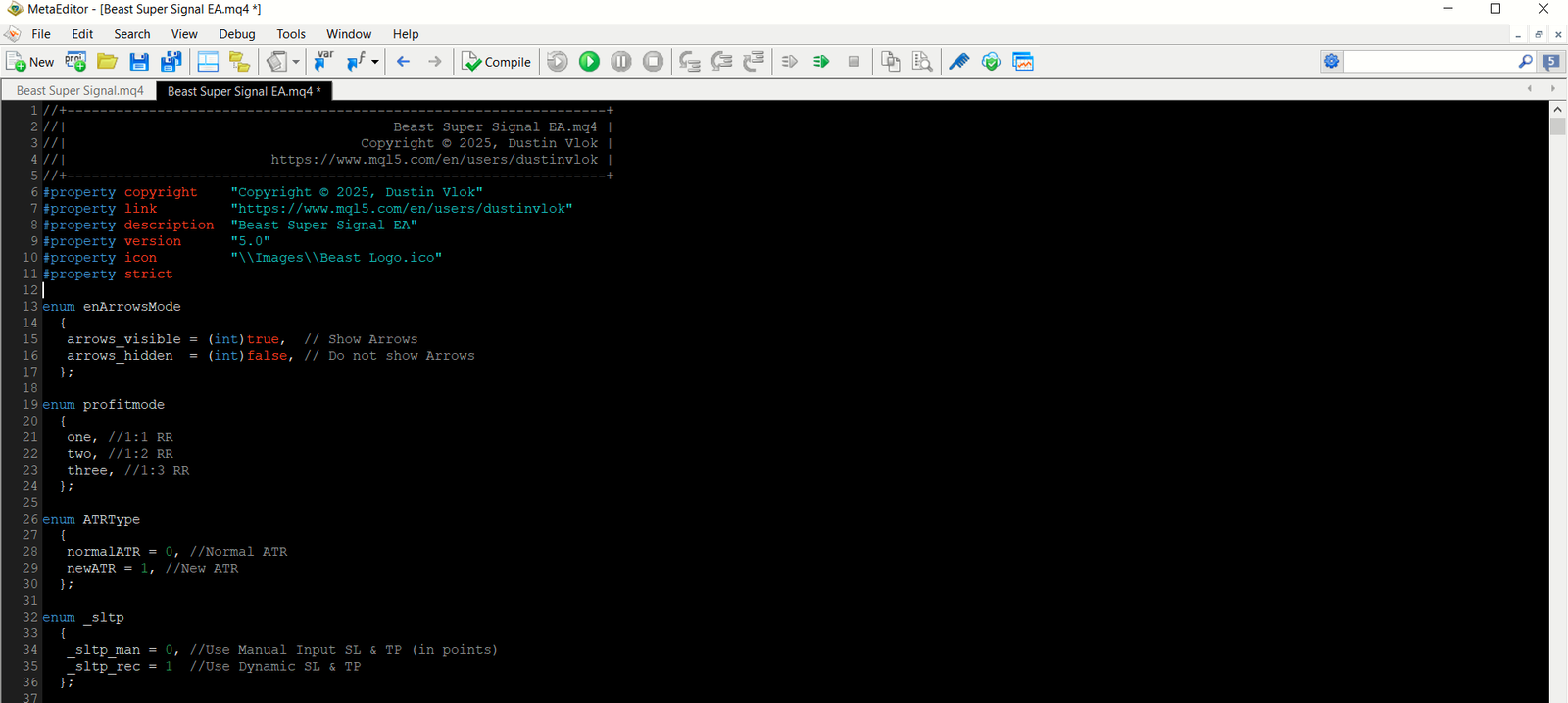Switch to Beast Super Signal.mq4 tab

[x=79, y=91]
